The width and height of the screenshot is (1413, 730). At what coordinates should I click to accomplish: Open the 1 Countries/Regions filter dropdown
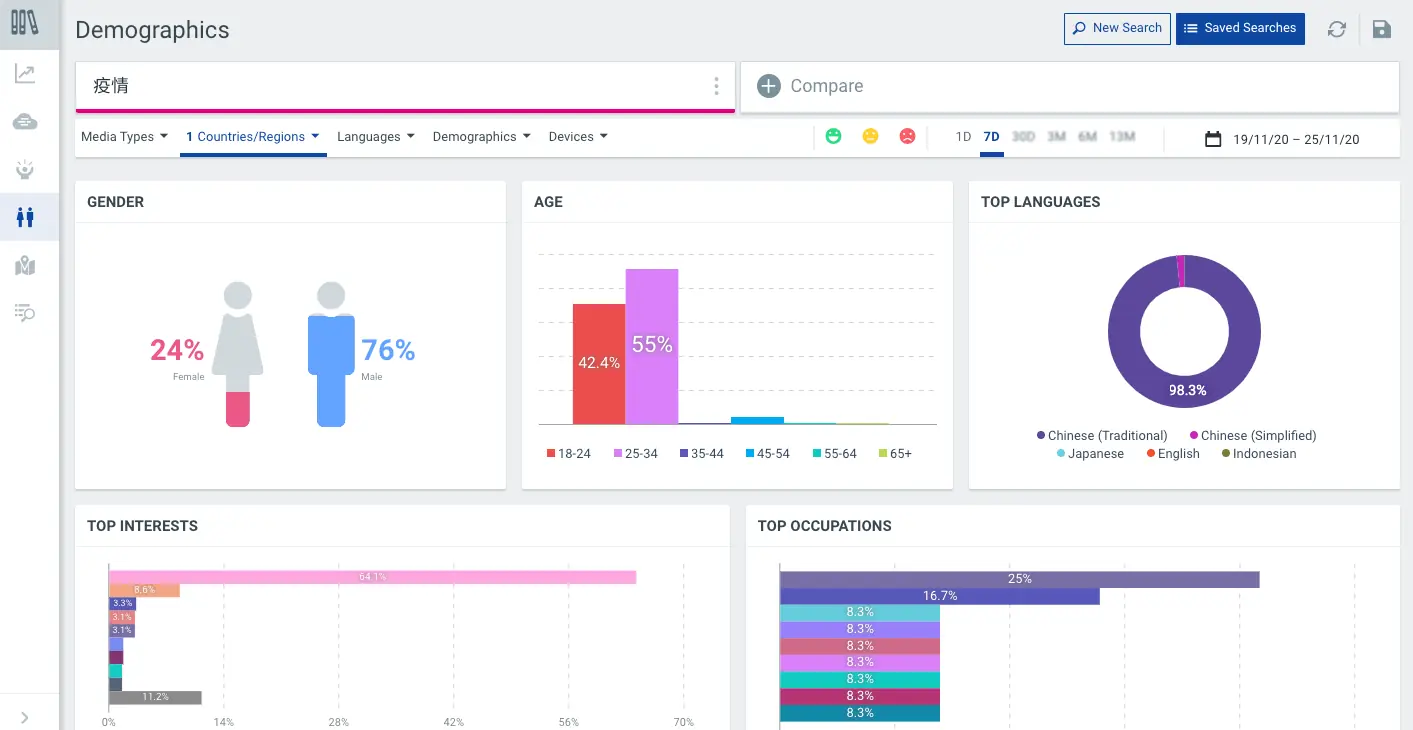(x=253, y=137)
